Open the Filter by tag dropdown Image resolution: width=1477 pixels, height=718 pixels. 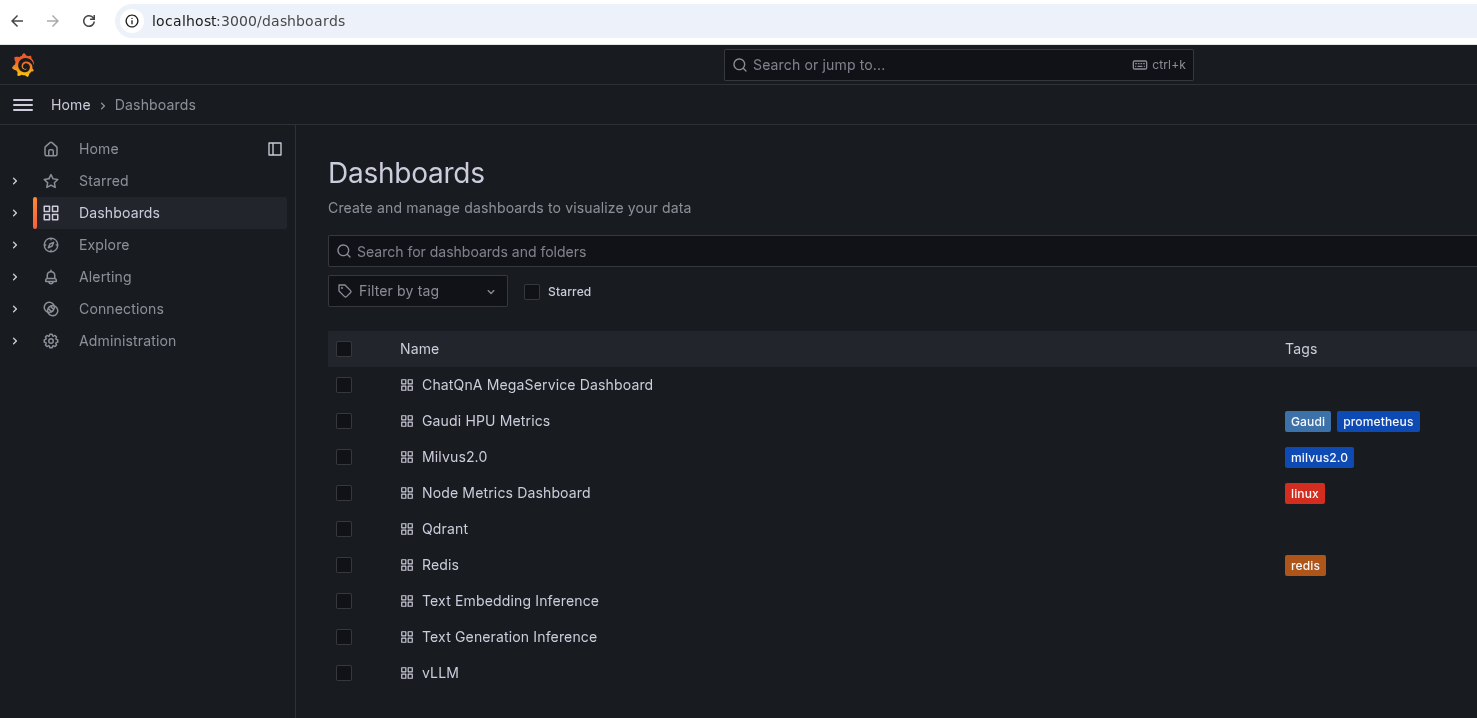418,291
